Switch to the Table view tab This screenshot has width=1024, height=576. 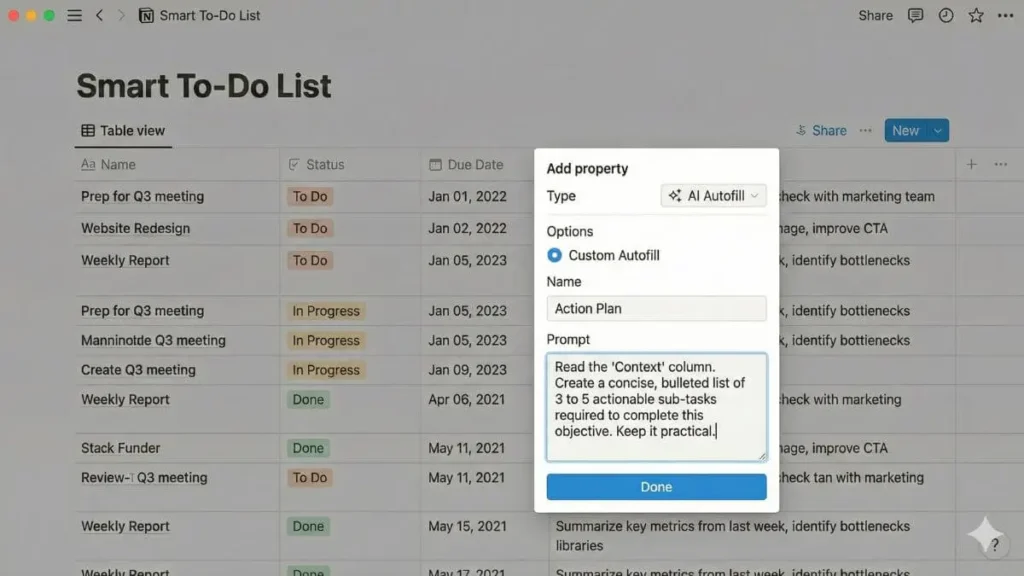(122, 130)
